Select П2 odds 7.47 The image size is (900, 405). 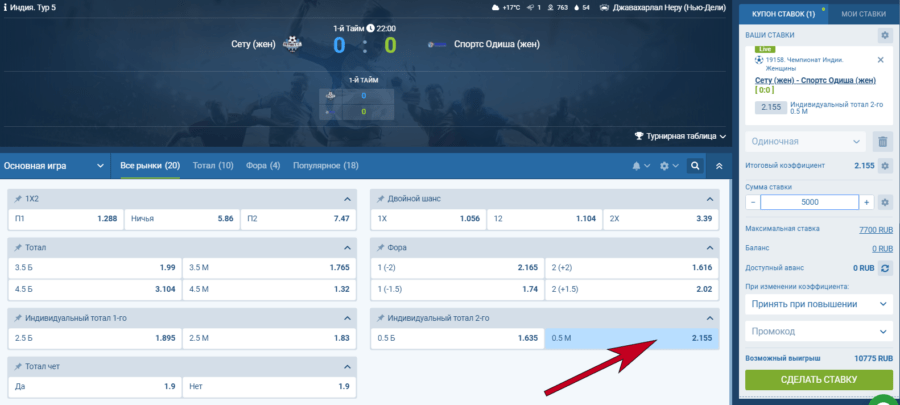point(298,219)
